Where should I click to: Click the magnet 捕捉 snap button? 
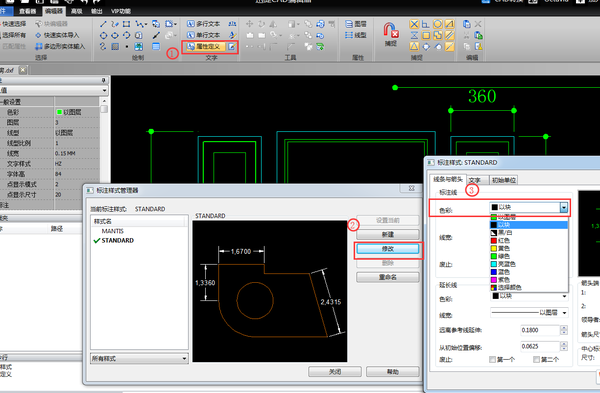point(391,34)
